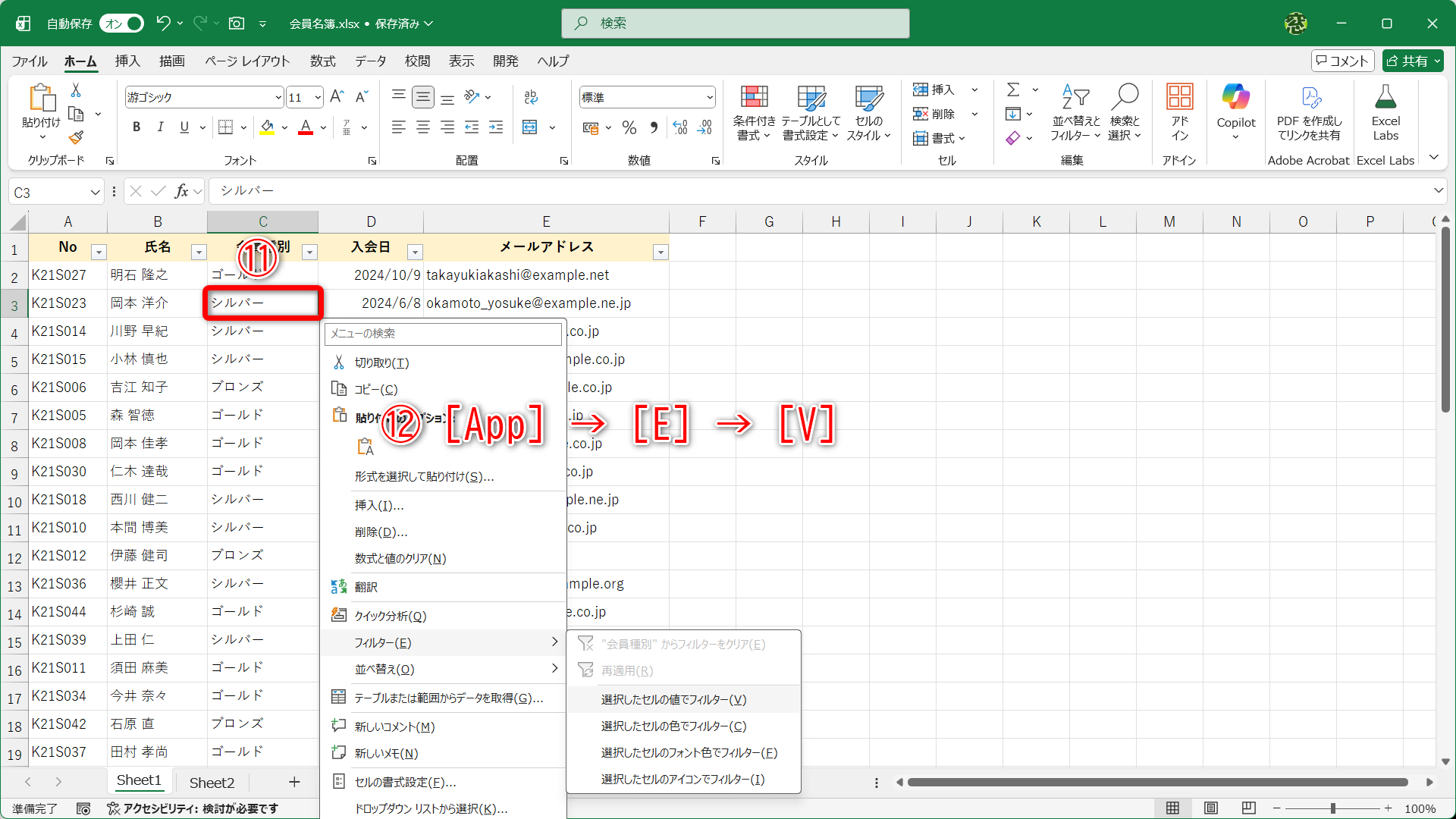Switch to the データ ribbon tab
This screenshot has width=1456, height=819.
coord(370,61)
